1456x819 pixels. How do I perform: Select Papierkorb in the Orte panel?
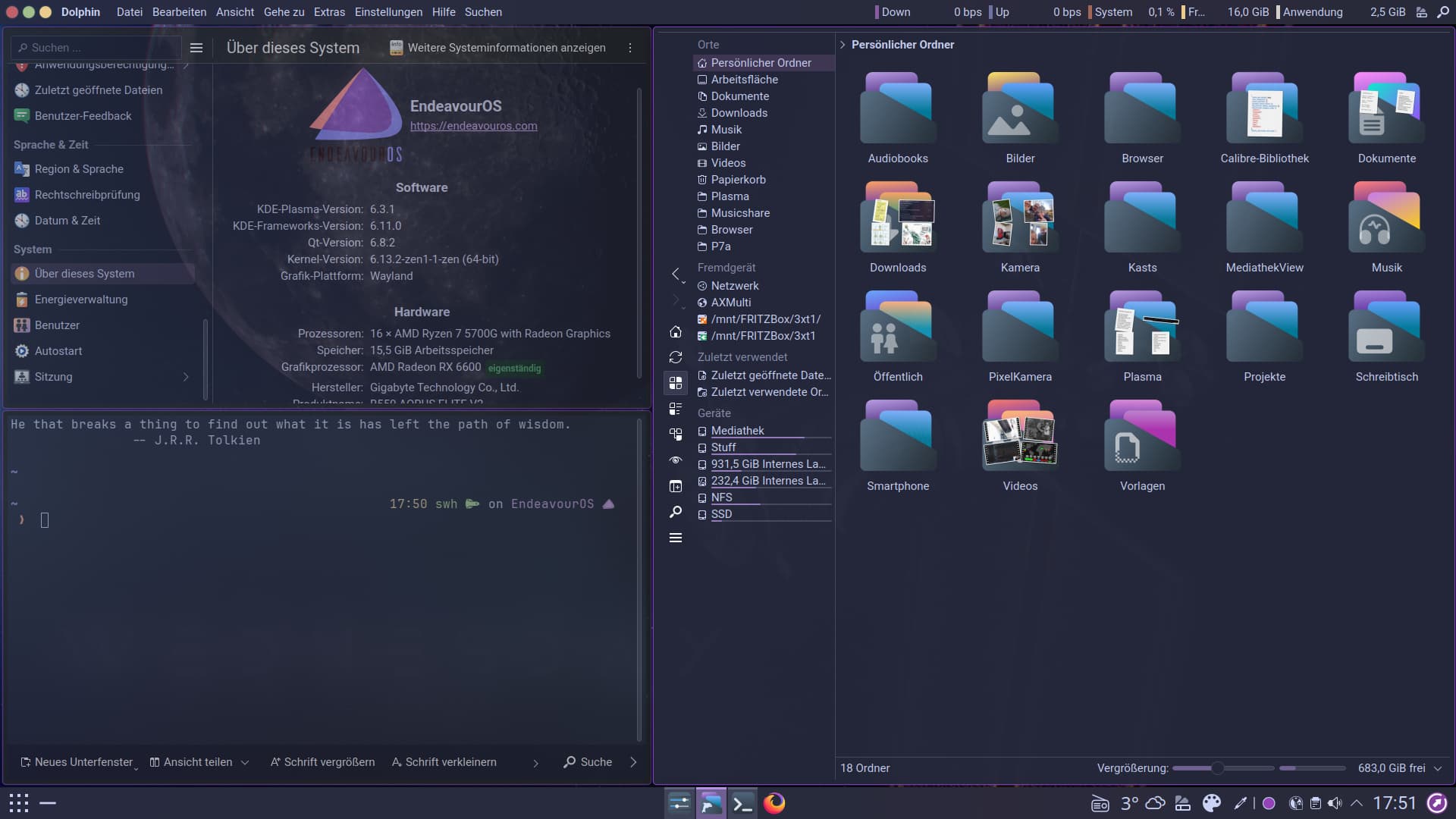coord(764,180)
